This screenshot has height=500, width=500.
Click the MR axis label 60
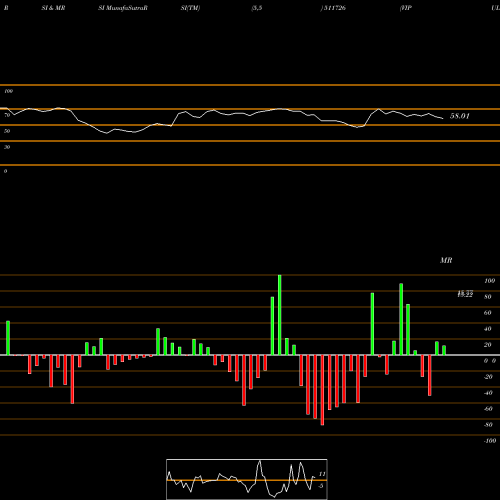[x=488, y=313]
